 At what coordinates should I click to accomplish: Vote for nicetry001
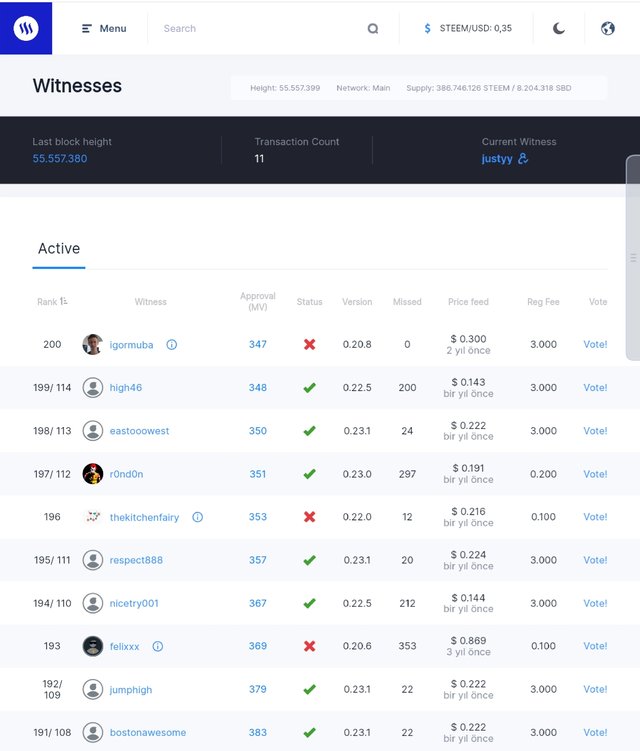595,603
